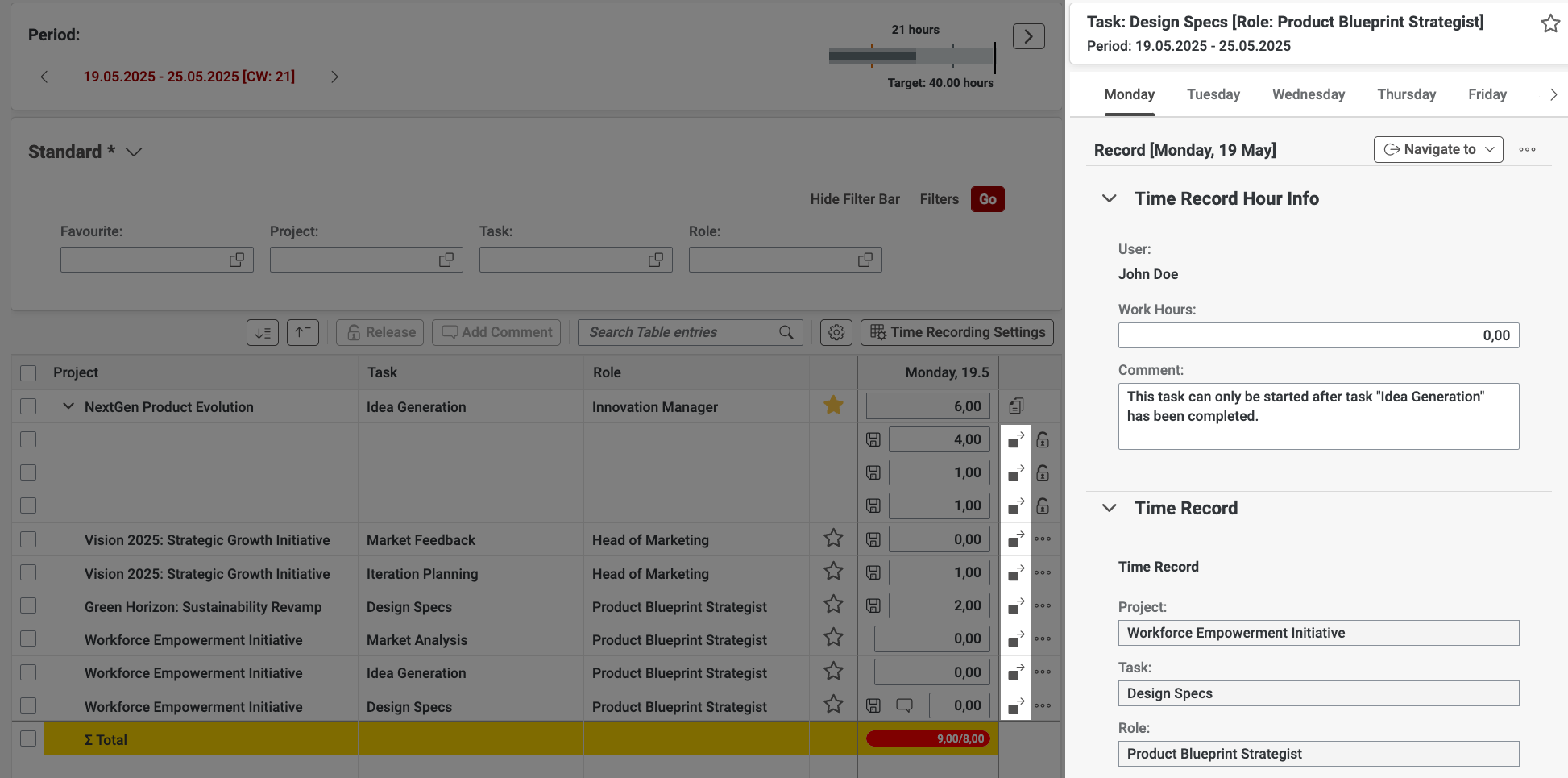The width and height of the screenshot is (1568, 778).
Task: Click the 21 hours progress bar
Action: click(911, 56)
